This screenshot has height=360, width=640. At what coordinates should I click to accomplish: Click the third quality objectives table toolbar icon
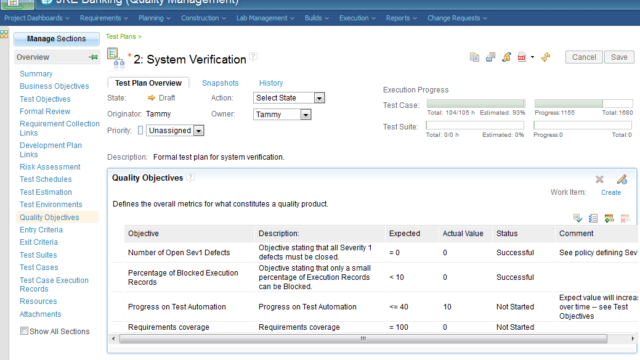[609, 218]
